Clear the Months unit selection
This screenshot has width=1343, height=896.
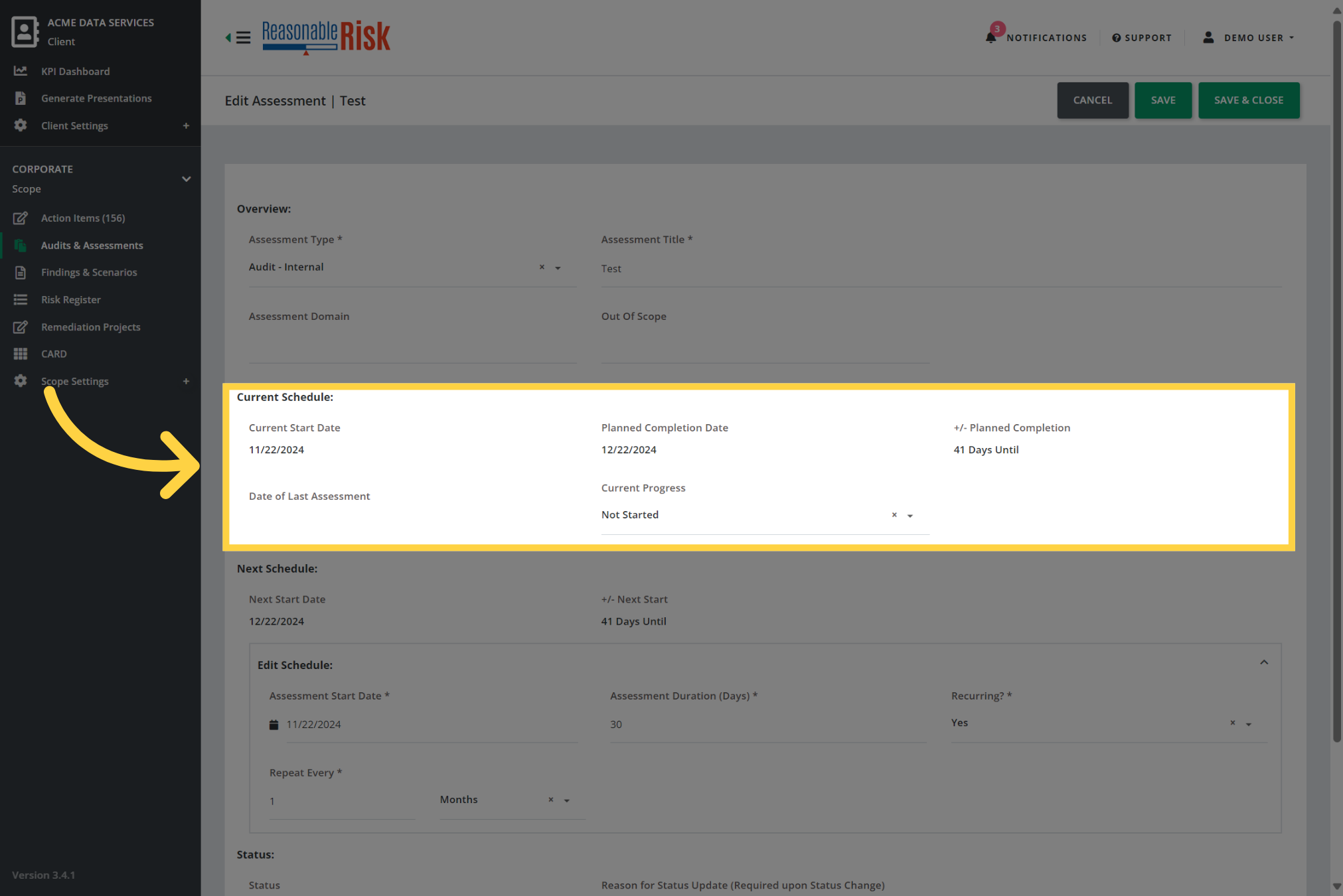pos(550,800)
